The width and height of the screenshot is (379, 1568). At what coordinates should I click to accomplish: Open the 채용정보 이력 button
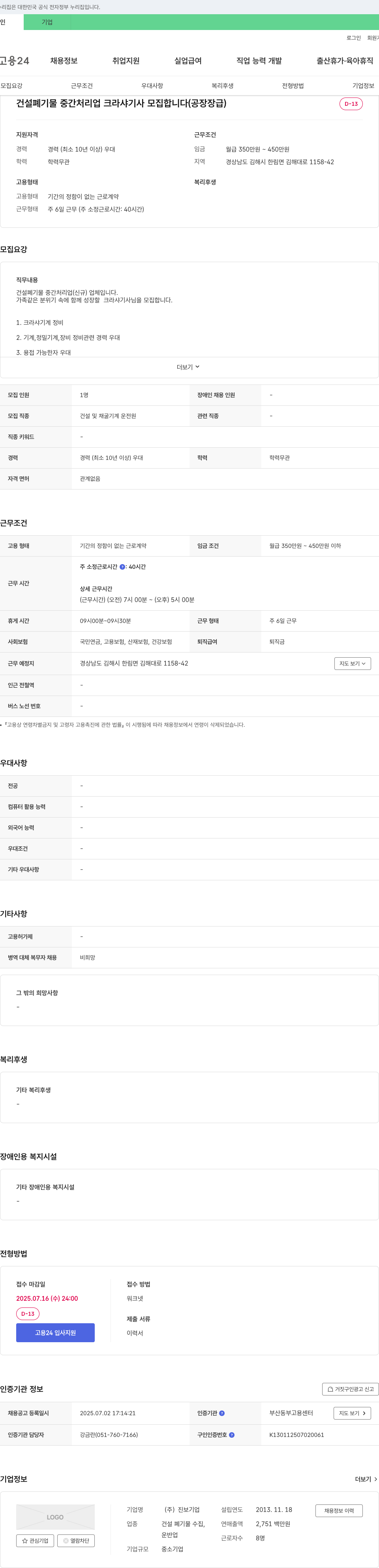pyautogui.click(x=339, y=1511)
